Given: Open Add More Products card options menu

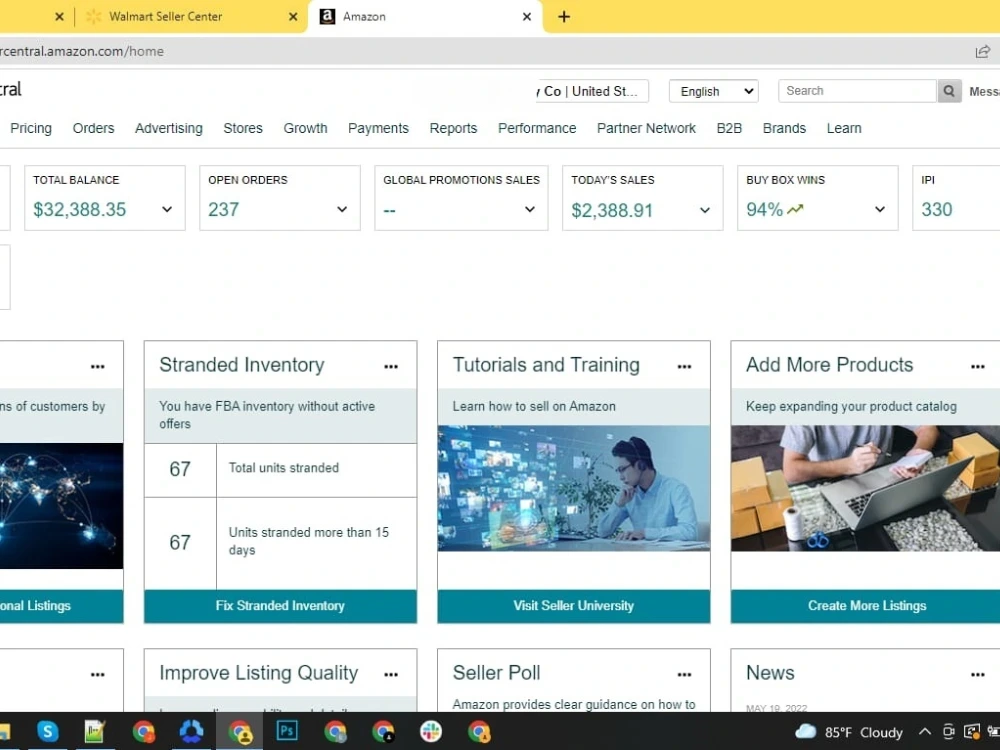Looking at the screenshot, I should click(x=978, y=367).
